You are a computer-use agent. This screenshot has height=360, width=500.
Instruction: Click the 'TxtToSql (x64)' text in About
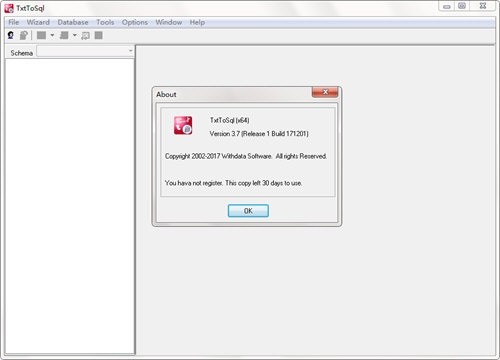click(230, 120)
